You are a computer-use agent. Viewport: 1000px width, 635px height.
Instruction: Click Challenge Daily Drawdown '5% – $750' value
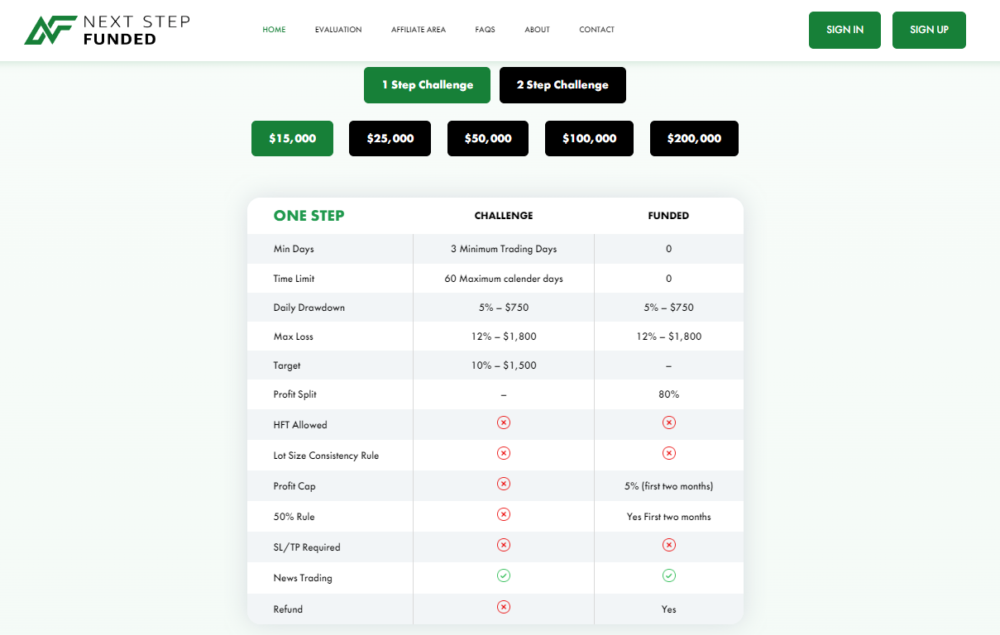(x=503, y=307)
